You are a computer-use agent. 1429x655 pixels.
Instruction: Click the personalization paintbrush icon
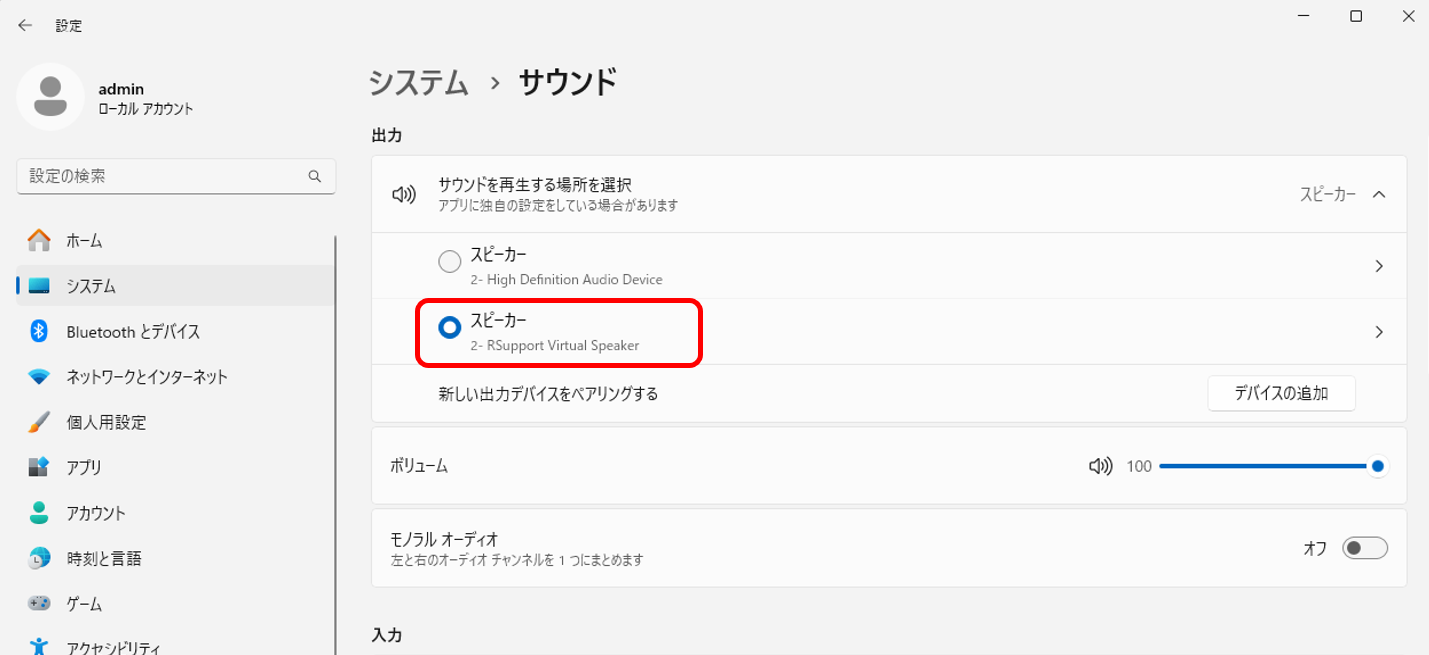[x=39, y=422]
